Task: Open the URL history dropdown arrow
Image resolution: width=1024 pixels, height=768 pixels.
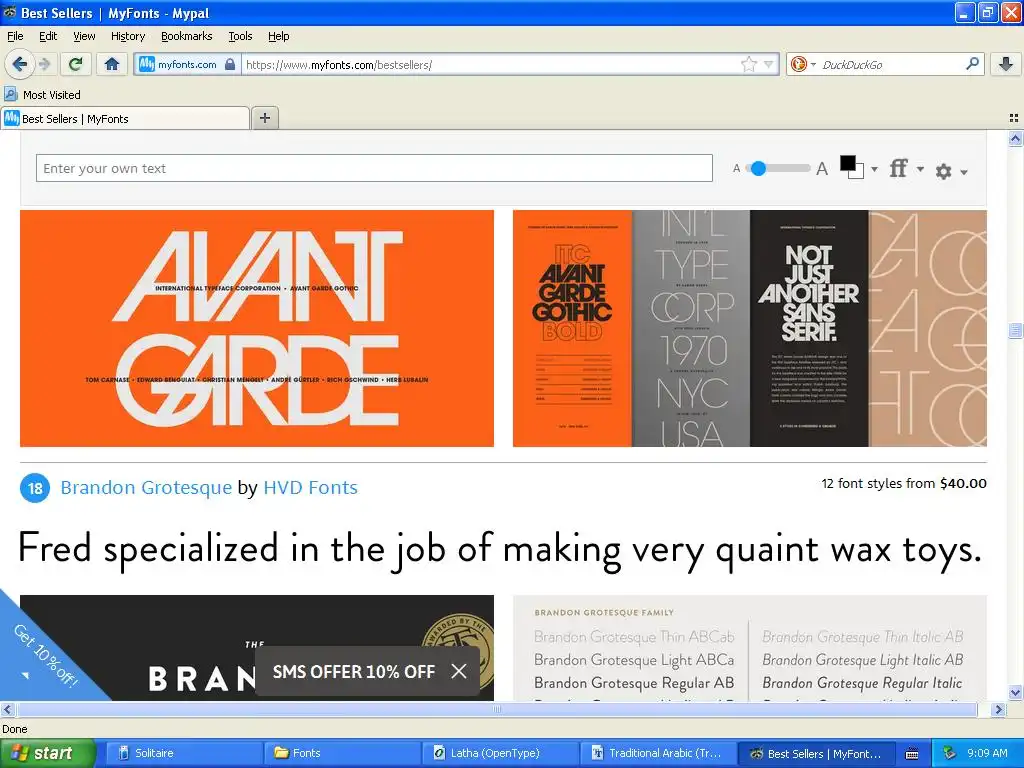Action: 769,64
